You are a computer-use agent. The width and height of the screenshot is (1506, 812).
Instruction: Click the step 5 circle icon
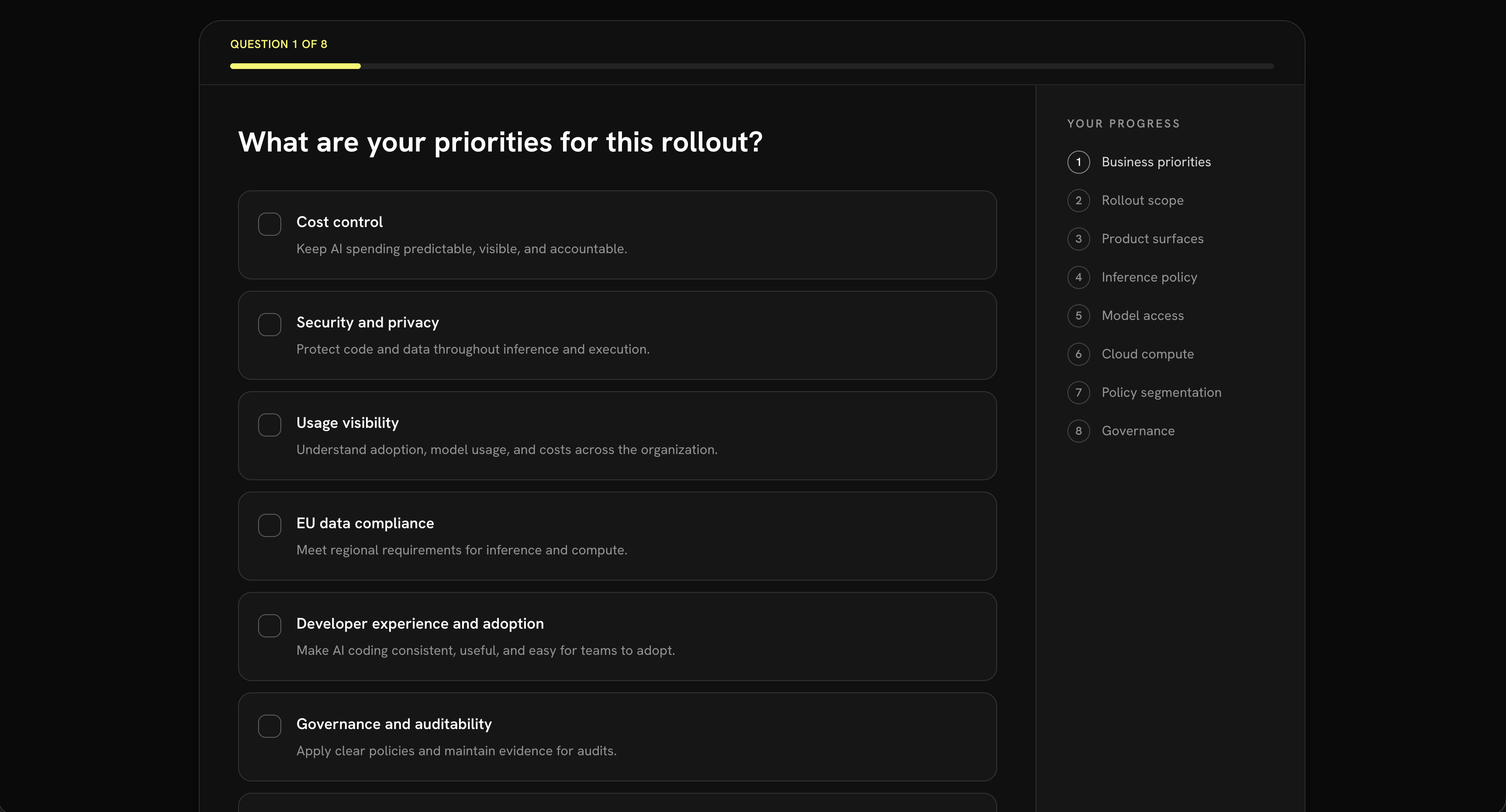1078,316
